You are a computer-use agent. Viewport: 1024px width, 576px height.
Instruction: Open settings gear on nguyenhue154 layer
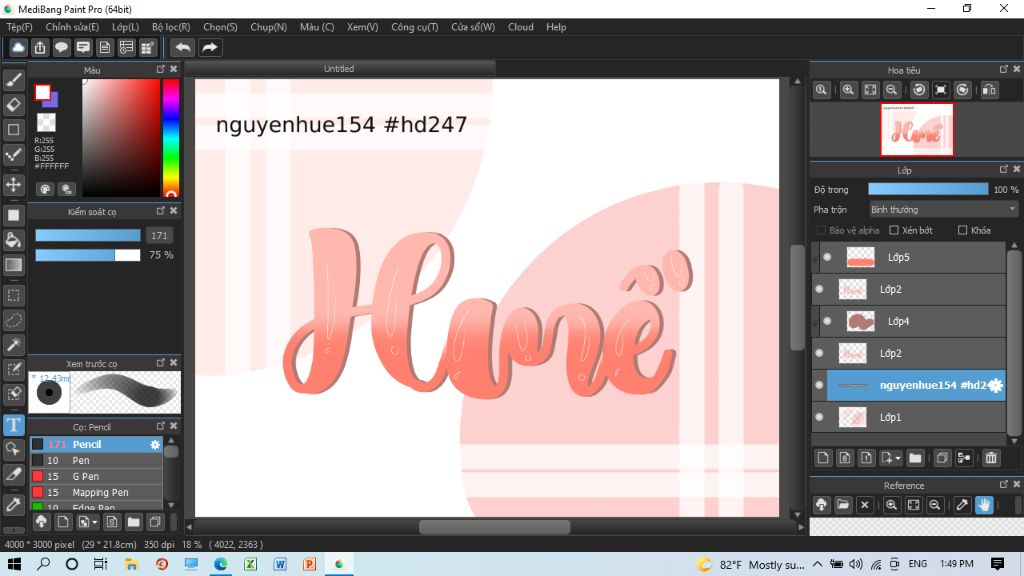click(x=995, y=385)
